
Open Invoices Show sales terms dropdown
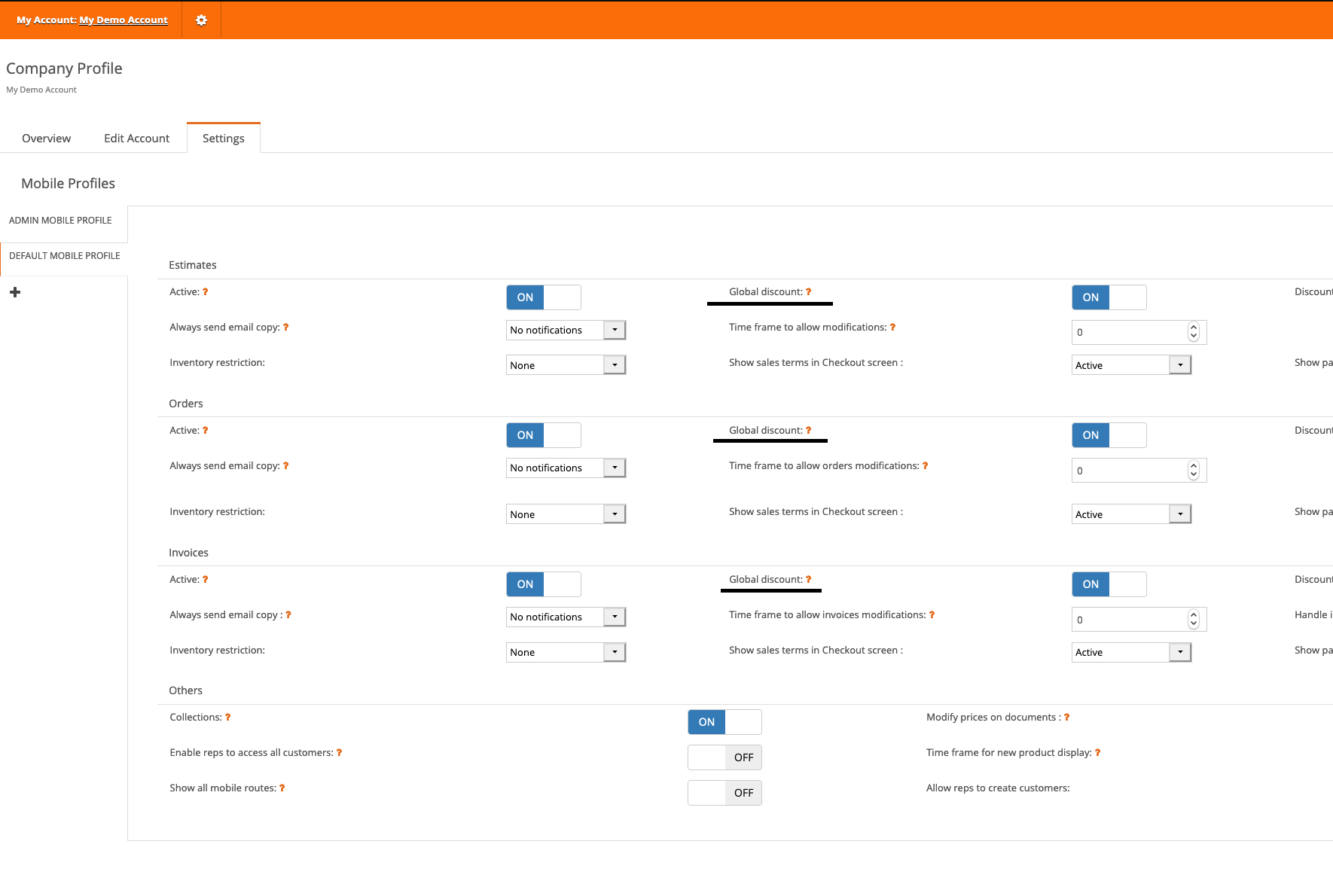(1131, 652)
